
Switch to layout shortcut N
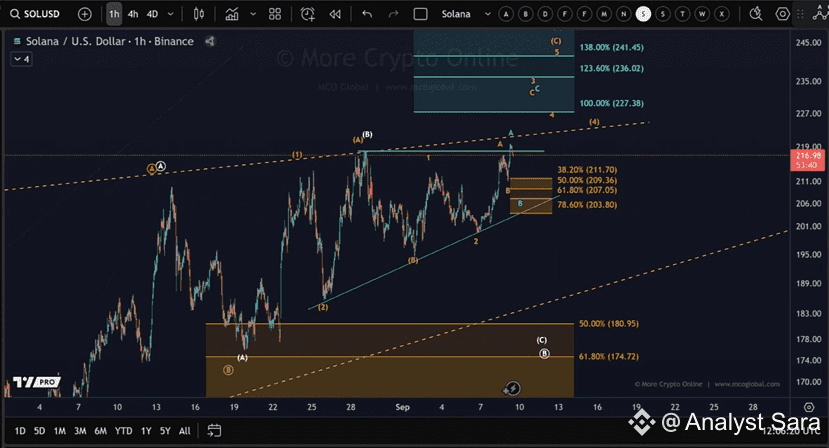pos(623,14)
